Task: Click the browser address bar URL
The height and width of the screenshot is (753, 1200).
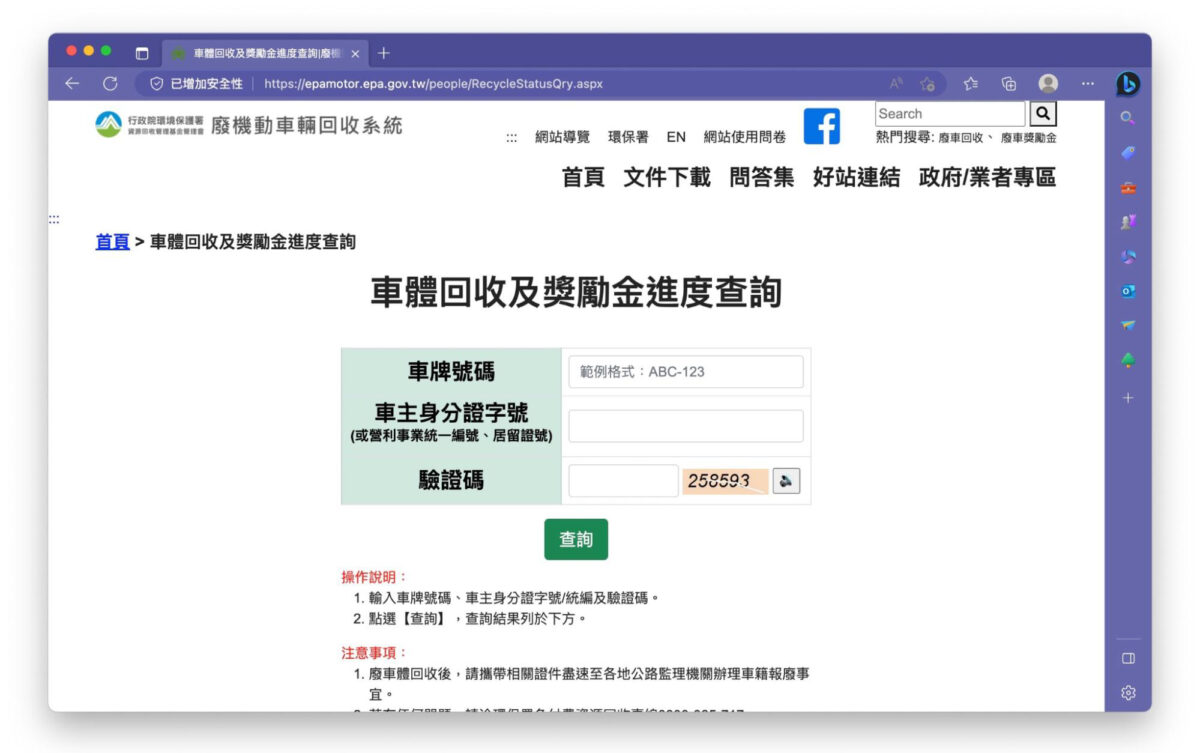Action: click(x=433, y=84)
